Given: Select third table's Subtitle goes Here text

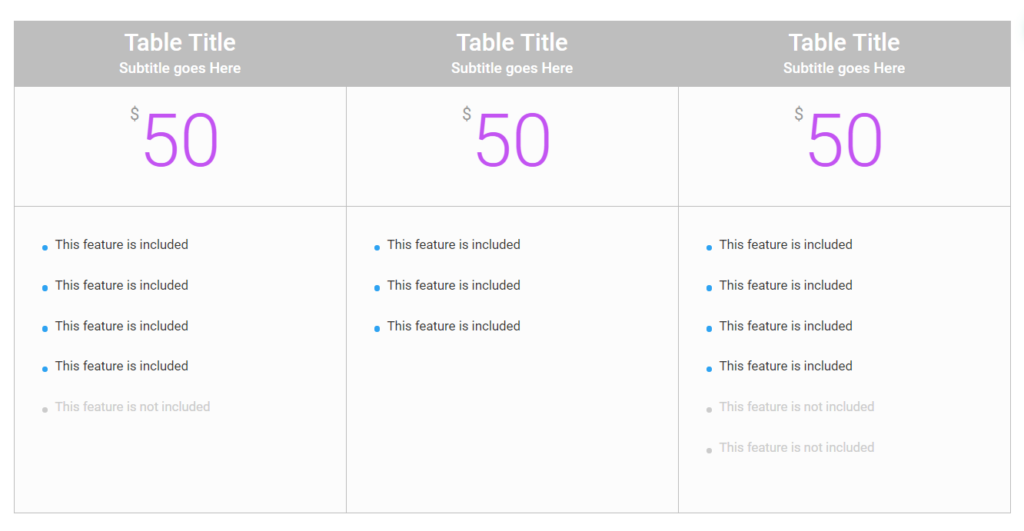Looking at the screenshot, I should (844, 68).
